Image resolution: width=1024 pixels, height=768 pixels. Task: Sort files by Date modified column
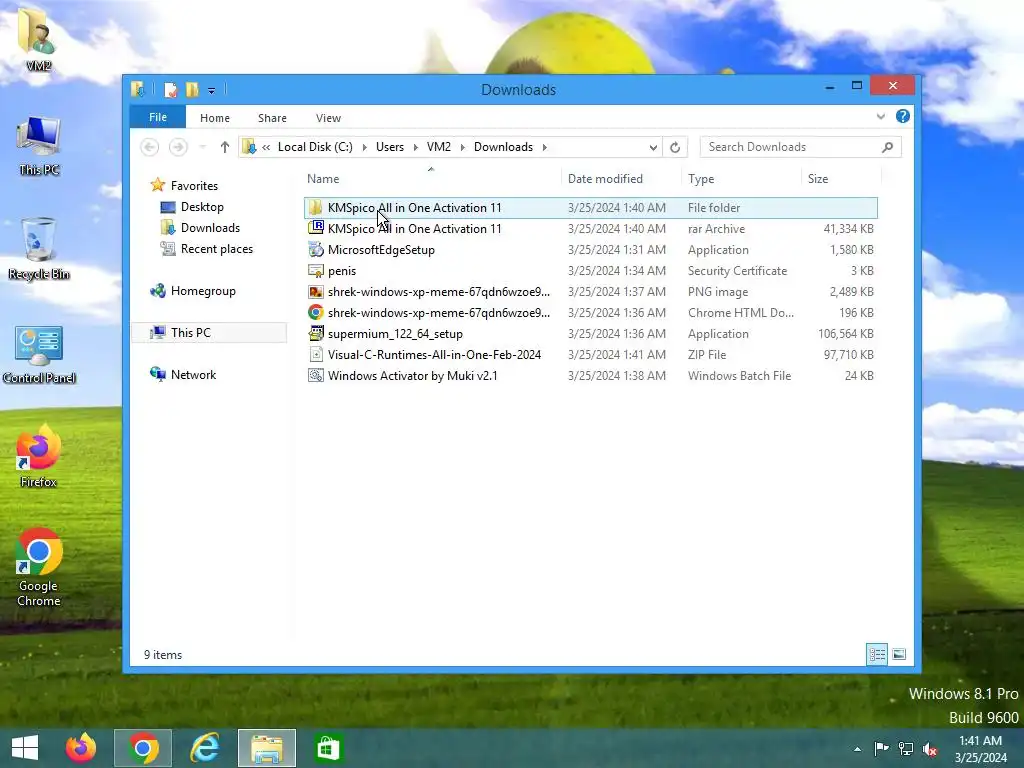click(x=605, y=178)
